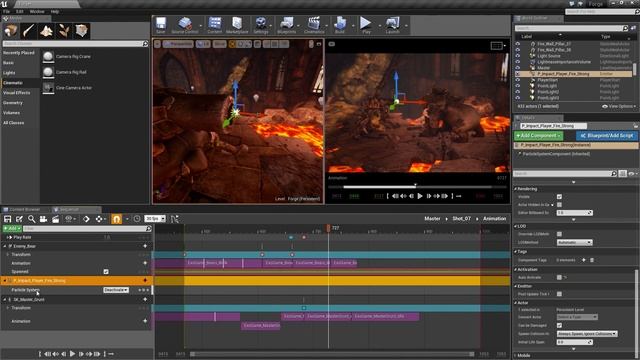
Task: Click Sequencer save-as icon
Action: (x=19, y=219)
